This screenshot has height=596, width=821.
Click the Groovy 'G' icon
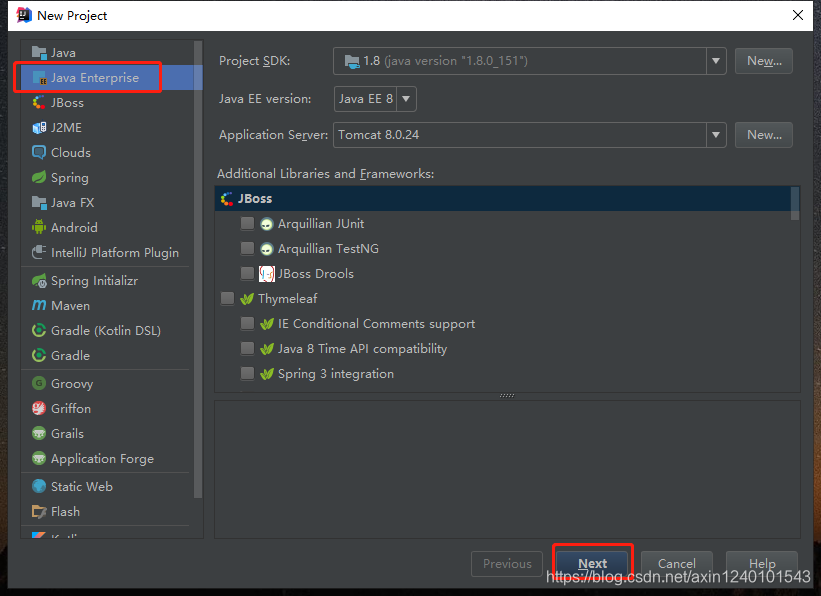click(39, 383)
